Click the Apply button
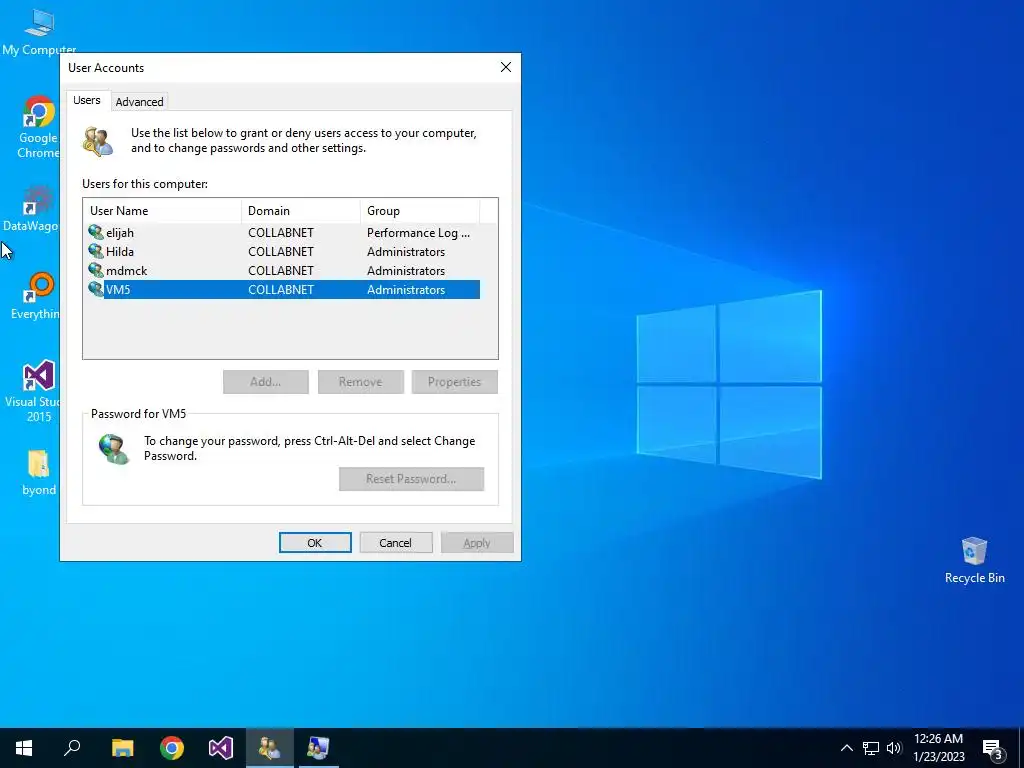This screenshot has height=768, width=1024. coord(477,543)
